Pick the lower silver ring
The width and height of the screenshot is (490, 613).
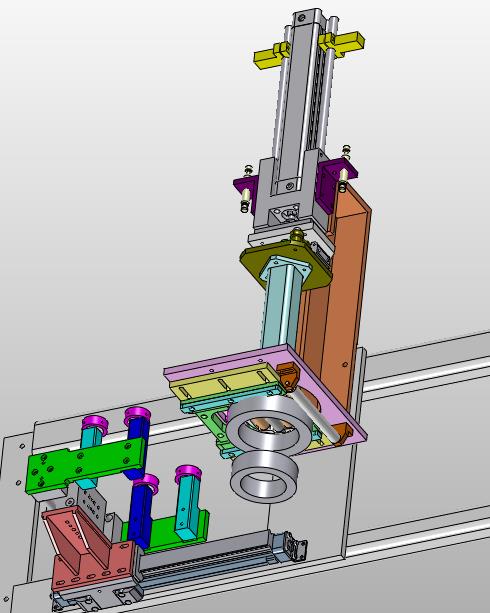(264, 477)
